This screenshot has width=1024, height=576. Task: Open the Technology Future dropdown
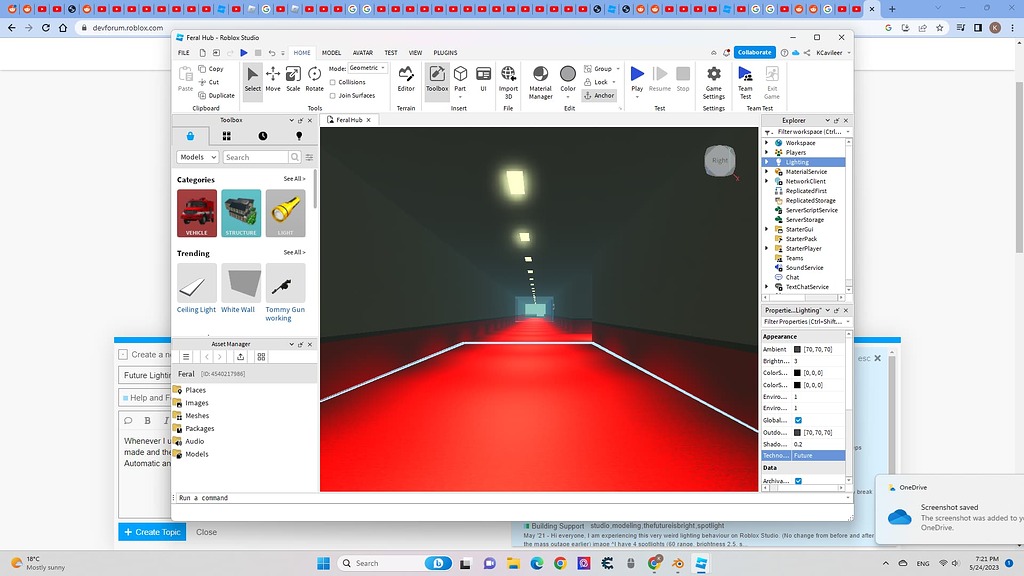coord(820,455)
